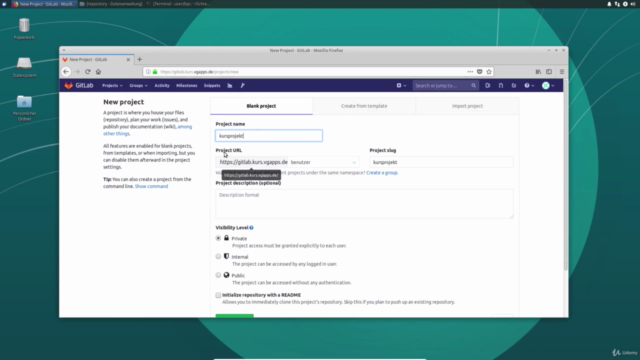Click the Papierkorb desktop icon
The height and width of the screenshot is (360, 640).
pyautogui.click(x=24, y=29)
